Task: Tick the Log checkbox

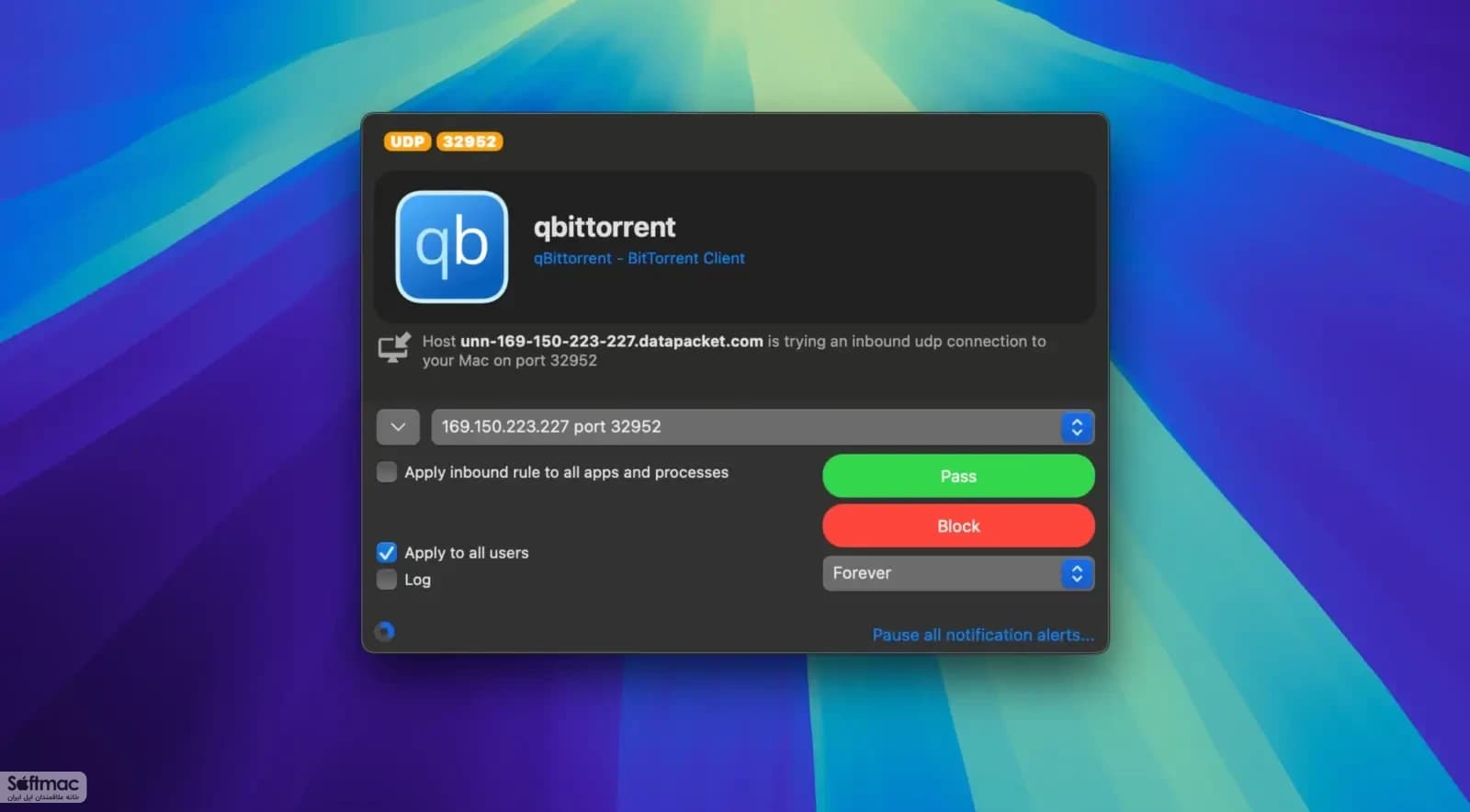Action: (387, 580)
